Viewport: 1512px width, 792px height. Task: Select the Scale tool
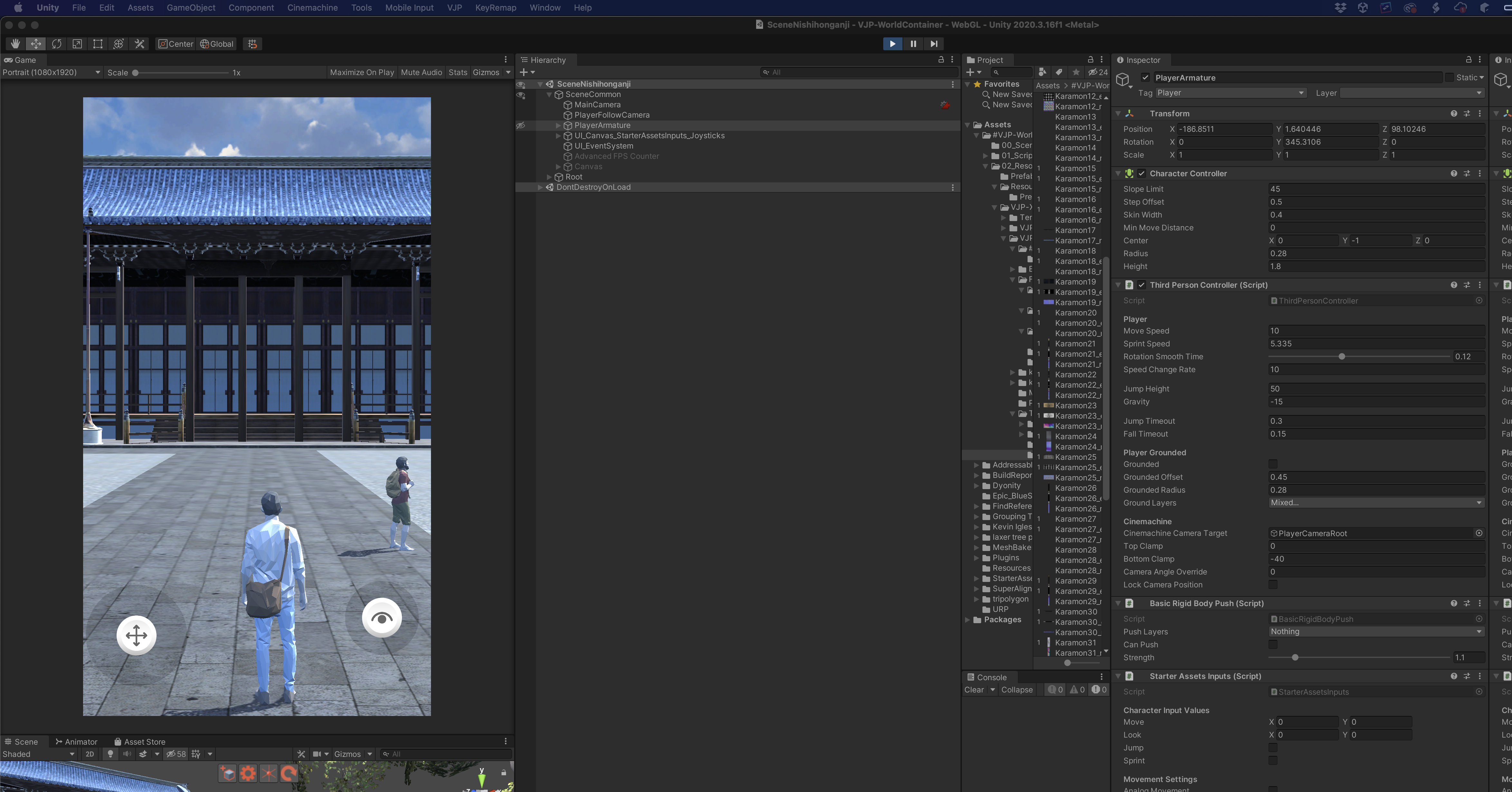(77, 43)
